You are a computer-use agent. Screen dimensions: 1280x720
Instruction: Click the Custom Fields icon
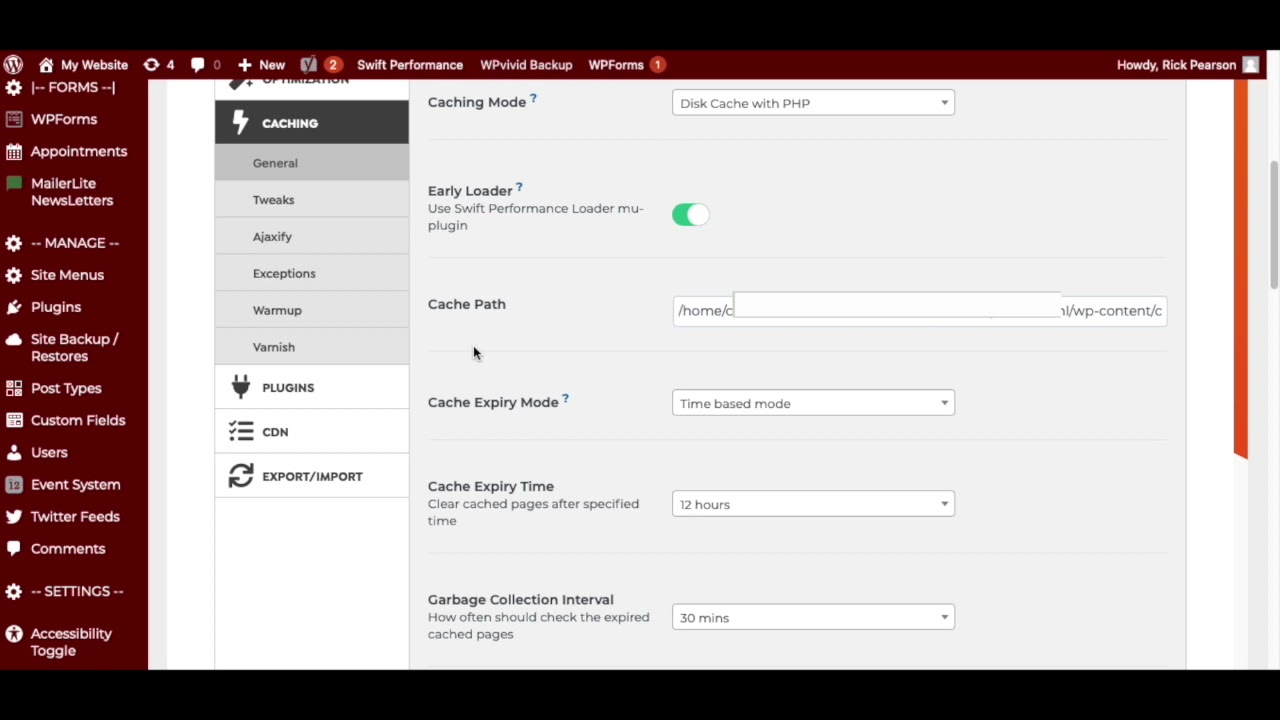(x=13, y=420)
